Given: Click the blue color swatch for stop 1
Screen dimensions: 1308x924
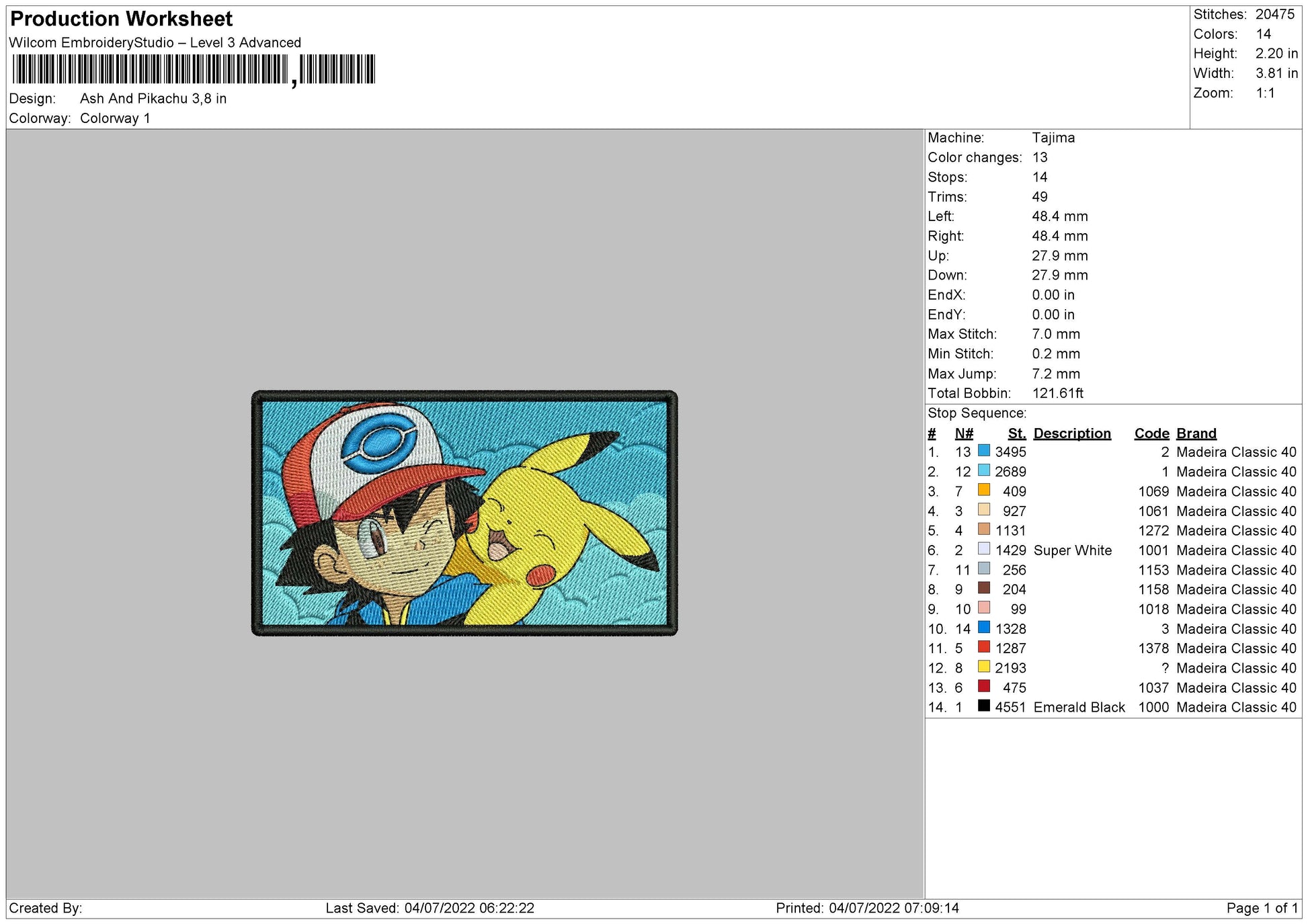Looking at the screenshot, I should coord(983,451).
